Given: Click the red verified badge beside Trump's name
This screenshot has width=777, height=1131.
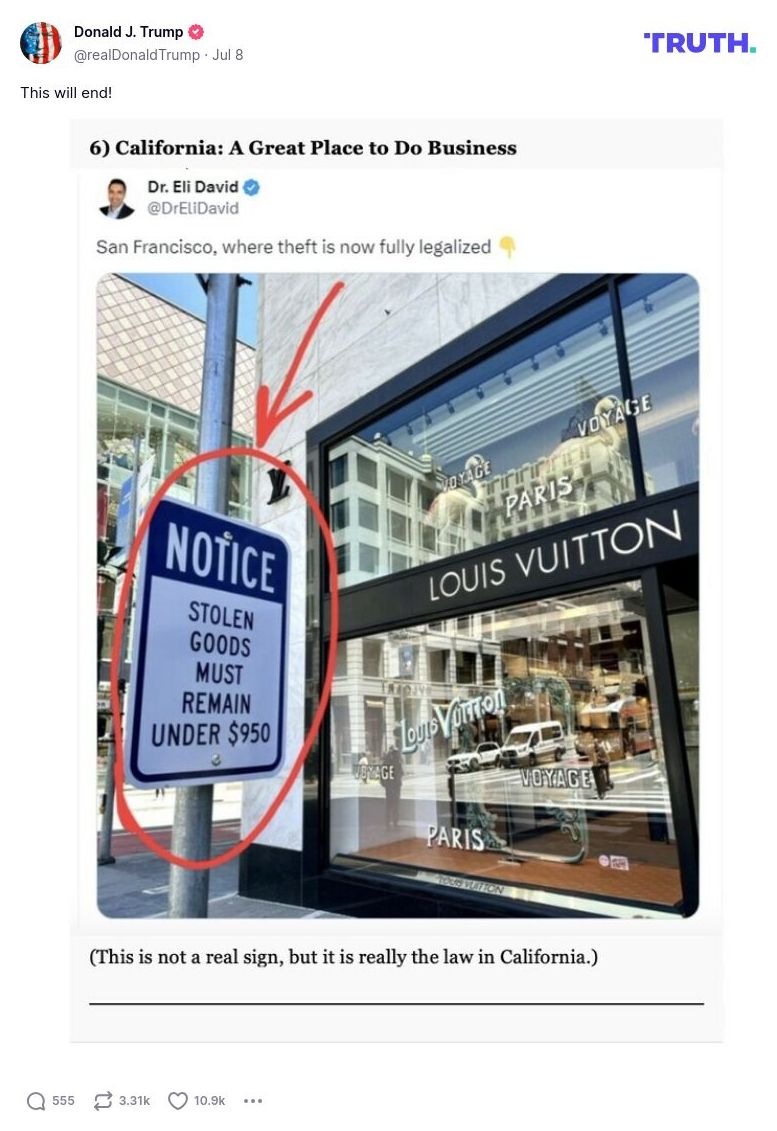Looking at the screenshot, I should pos(196,32).
